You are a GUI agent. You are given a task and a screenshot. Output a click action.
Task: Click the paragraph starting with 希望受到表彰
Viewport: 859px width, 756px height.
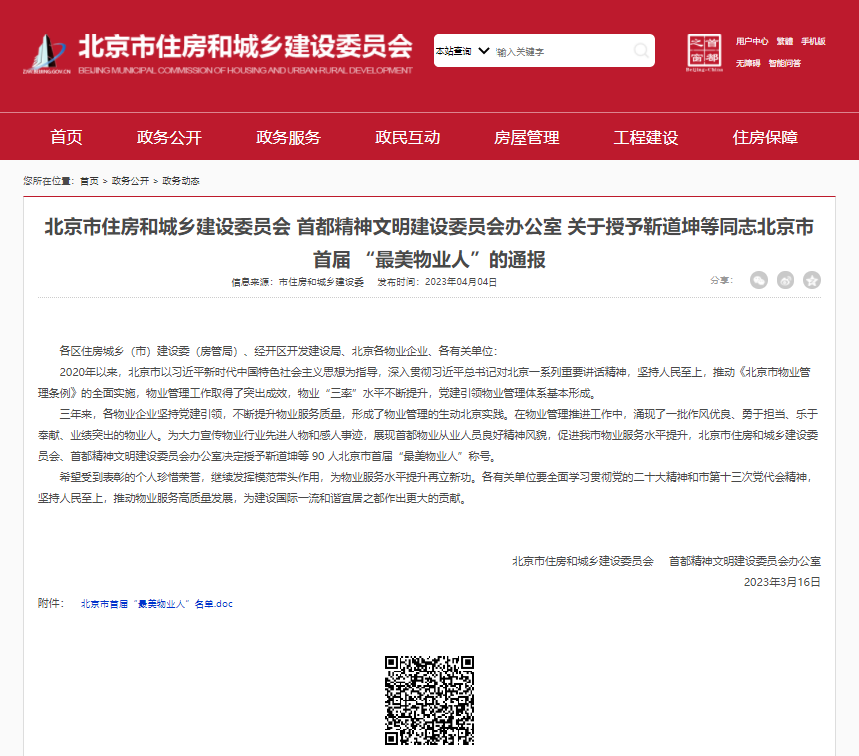point(425,488)
